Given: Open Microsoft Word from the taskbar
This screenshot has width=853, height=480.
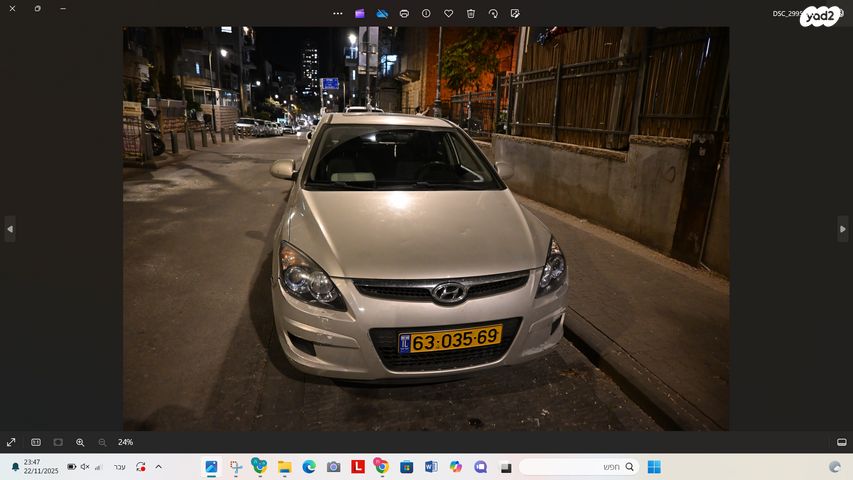Looking at the screenshot, I should point(431,467).
